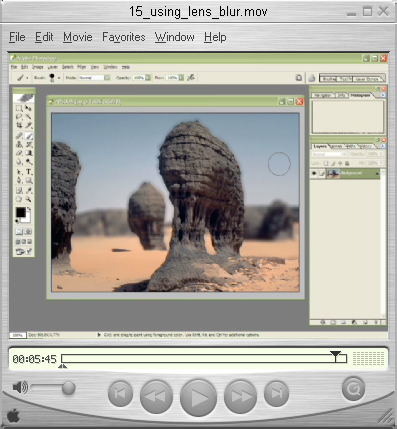The height and width of the screenshot is (429, 397).
Task: Select the Zoom tool in toolbox
Action: tap(29, 199)
